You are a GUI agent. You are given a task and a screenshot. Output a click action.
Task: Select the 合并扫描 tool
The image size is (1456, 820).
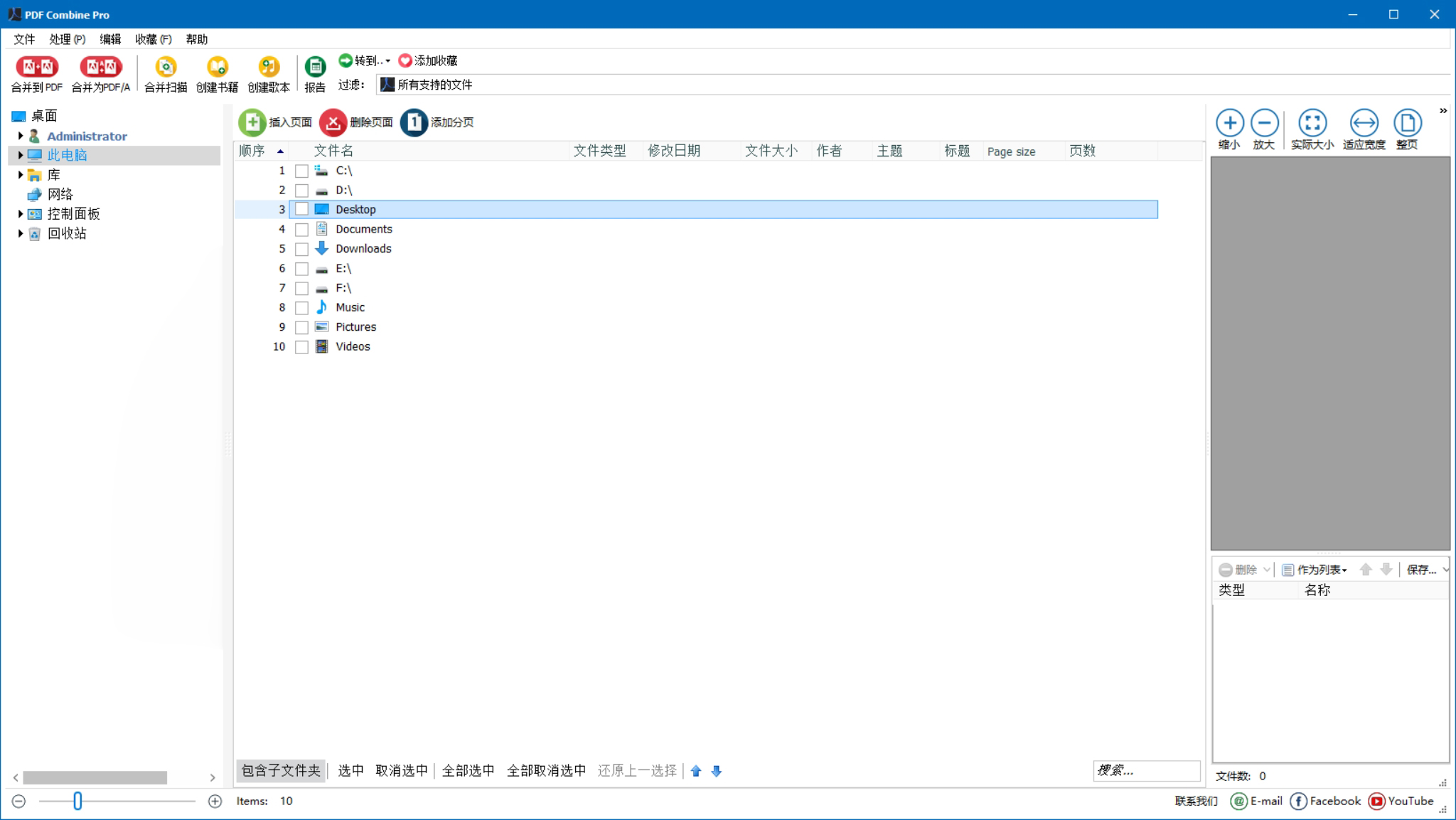pos(165,71)
